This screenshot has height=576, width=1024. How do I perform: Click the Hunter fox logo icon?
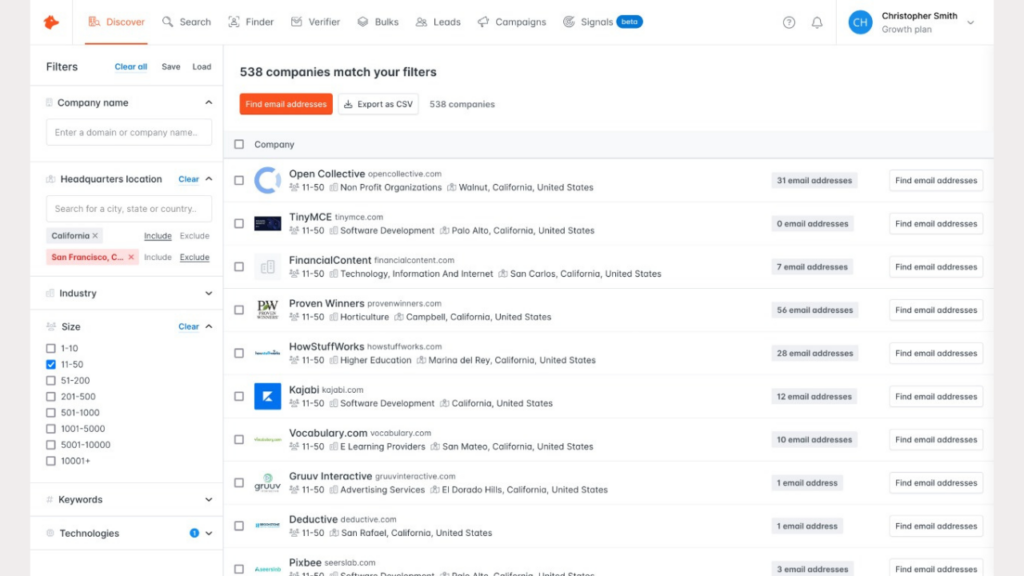click(51, 22)
